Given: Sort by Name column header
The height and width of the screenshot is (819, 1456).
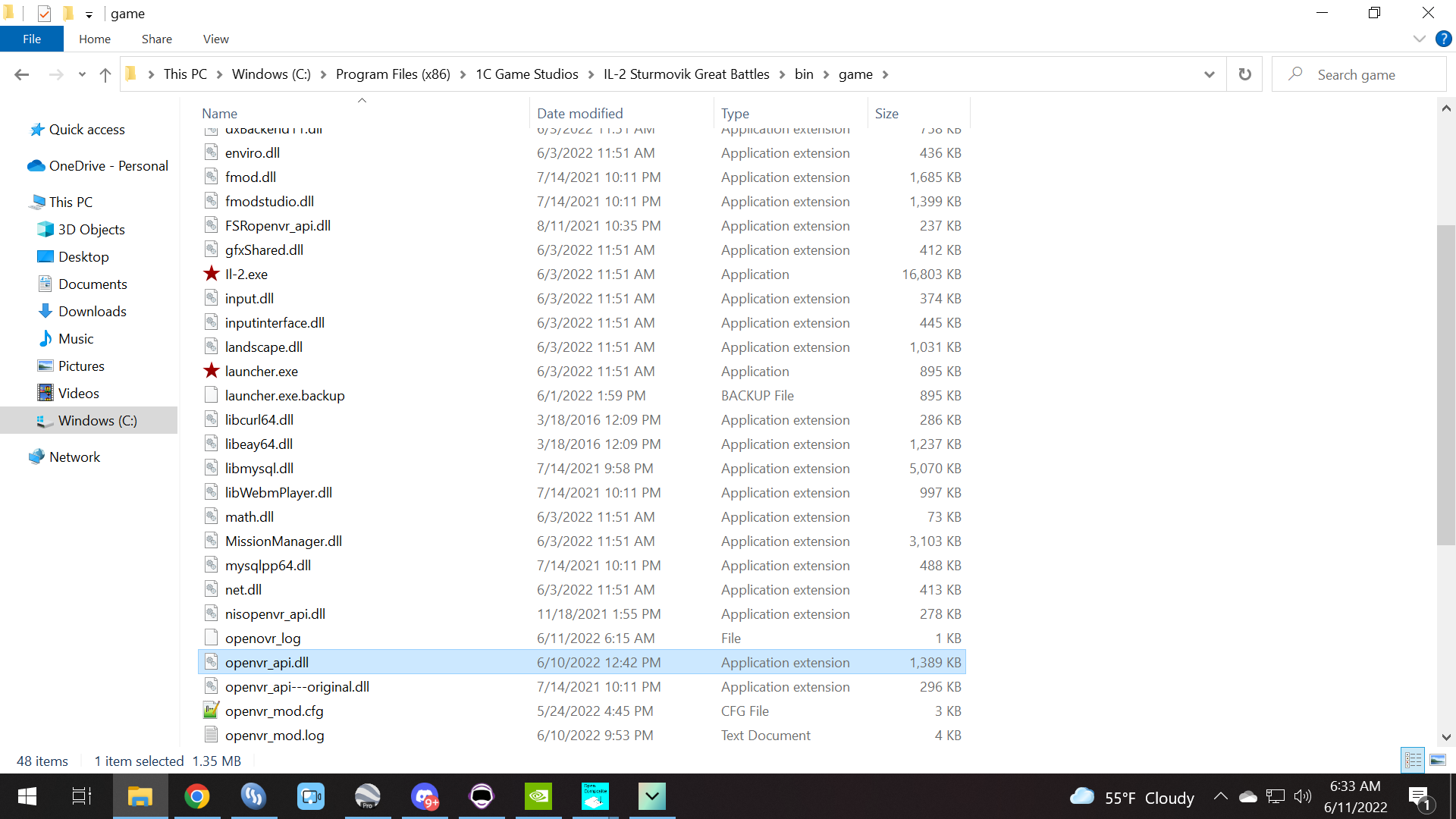Looking at the screenshot, I should tap(220, 113).
